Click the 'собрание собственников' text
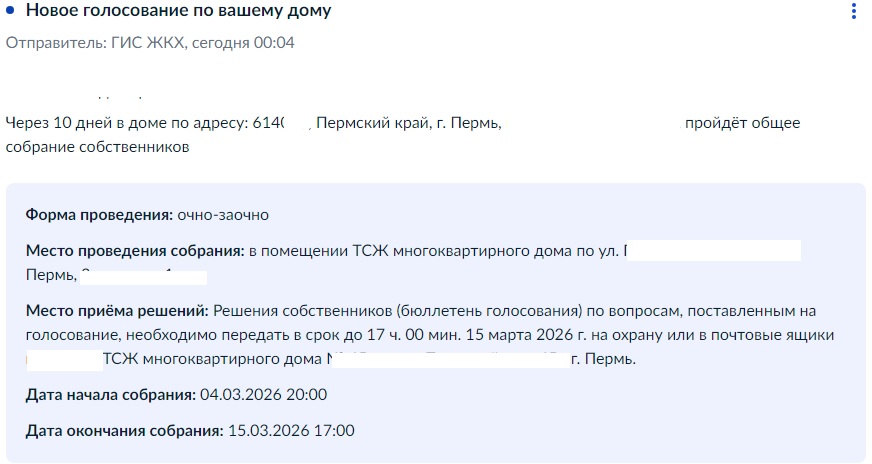The height and width of the screenshot is (464, 872). tap(97, 147)
